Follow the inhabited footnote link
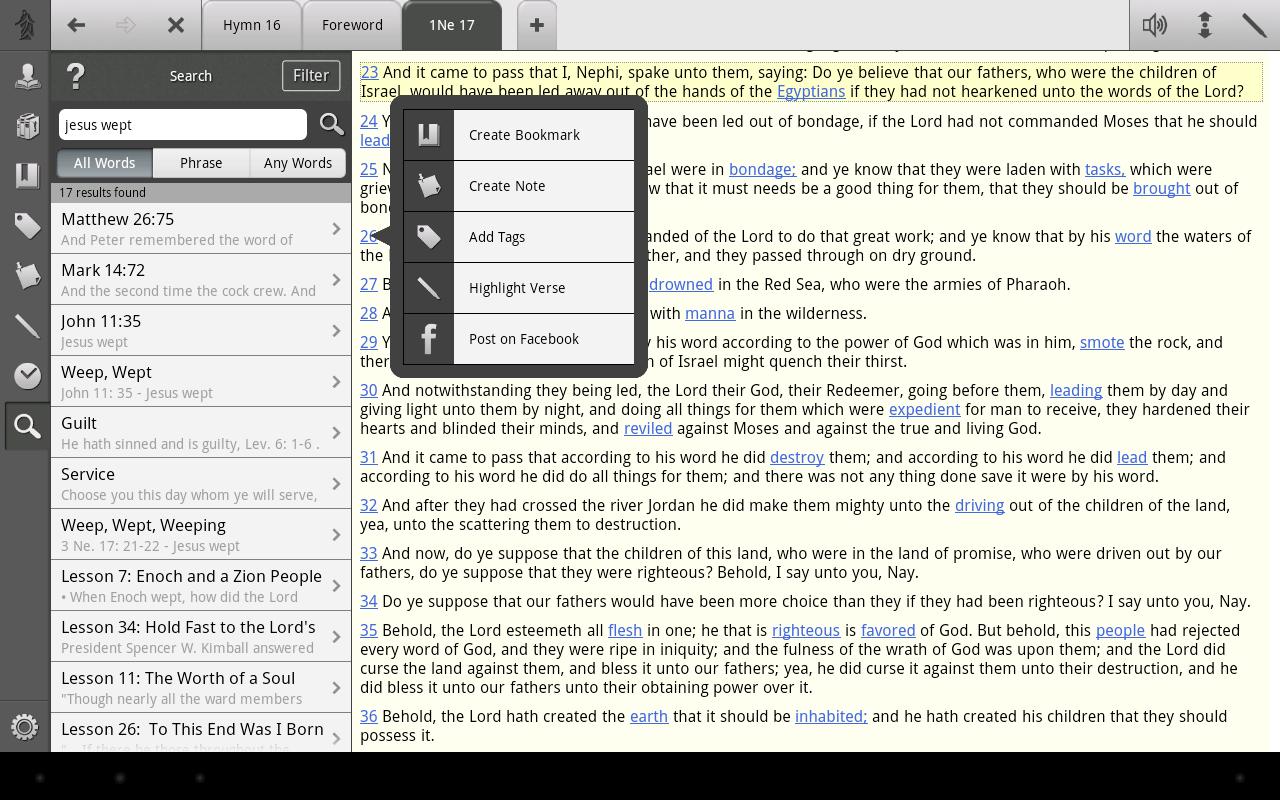Image resolution: width=1280 pixels, height=800 pixels. [x=831, y=716]
